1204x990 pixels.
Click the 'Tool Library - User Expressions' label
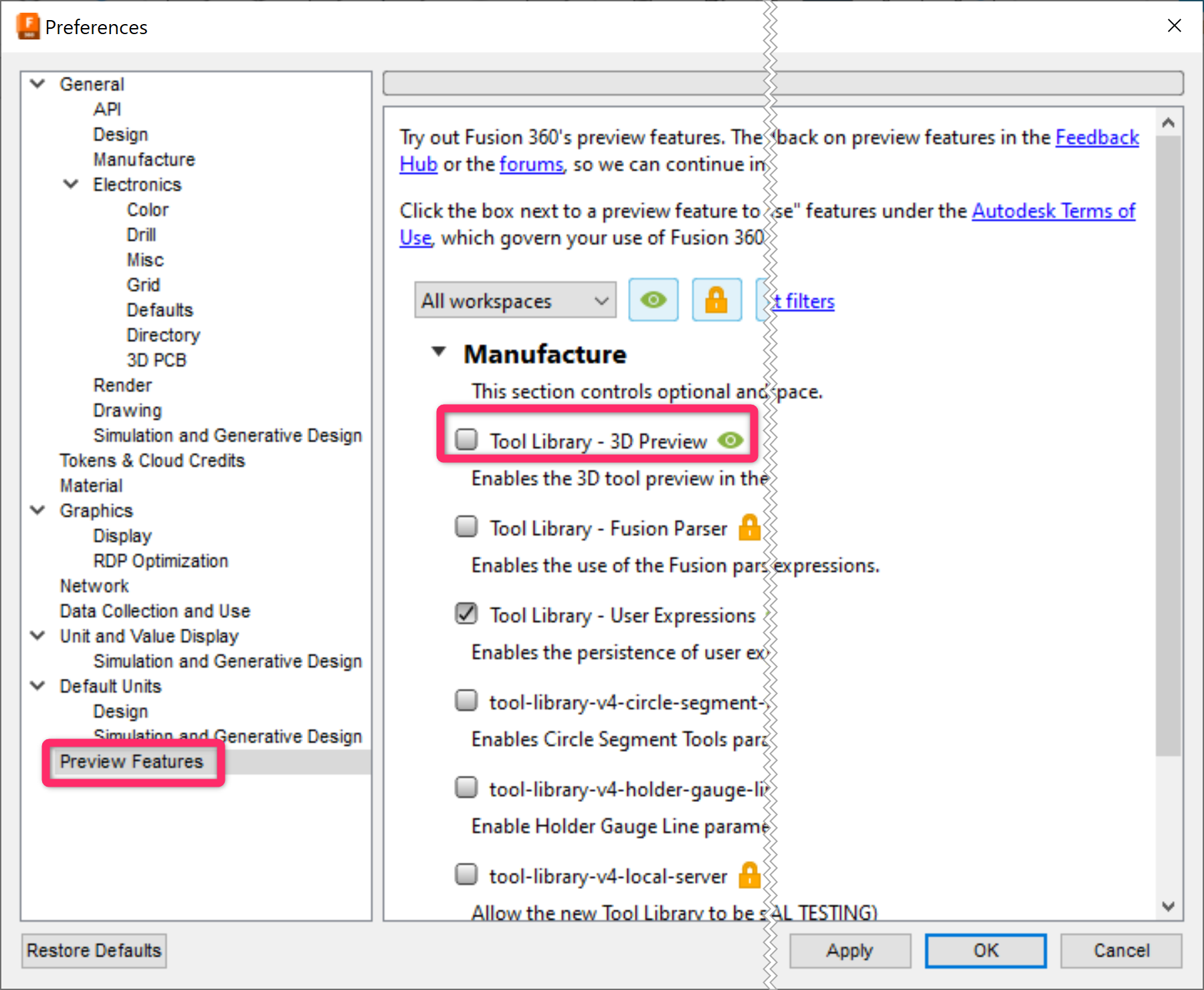point(623,615)
